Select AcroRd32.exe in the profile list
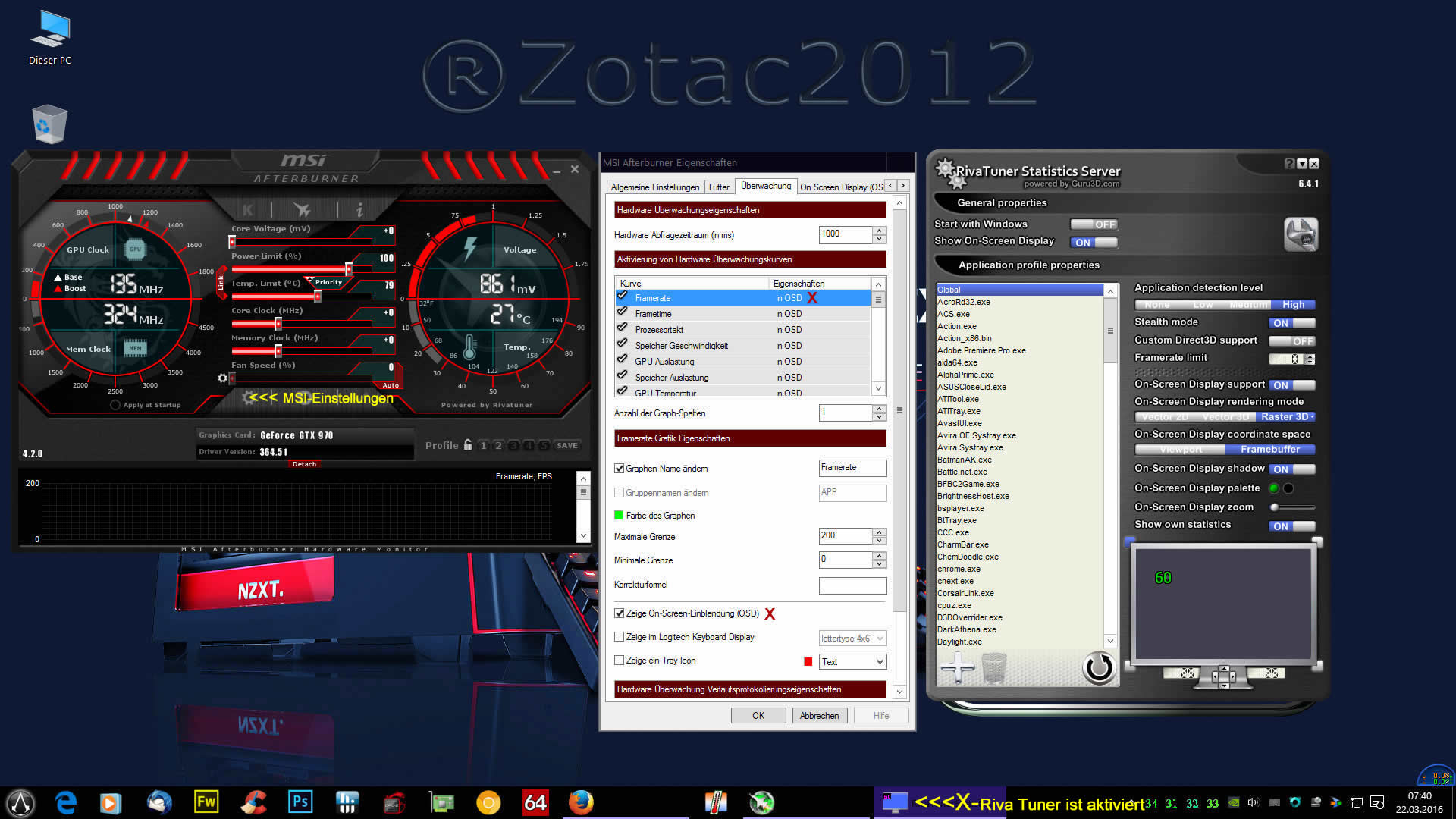1456x819 pixels. 964,302
